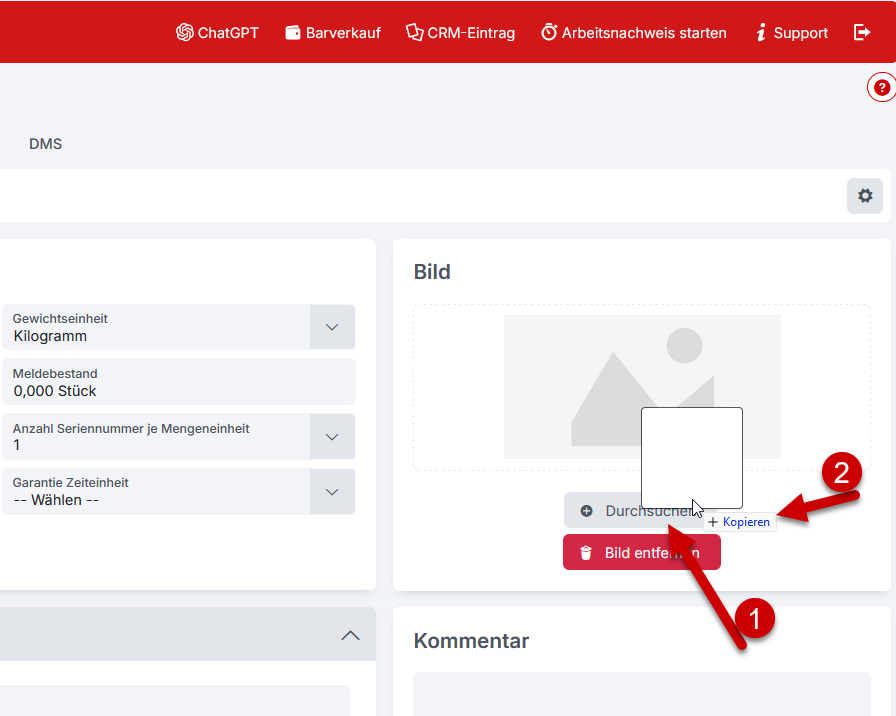896x716 pixels.
Task: Click the Arbeitsnachweis starten stopwatch icon
Action: pyautogui.click(x=549, y=32)
